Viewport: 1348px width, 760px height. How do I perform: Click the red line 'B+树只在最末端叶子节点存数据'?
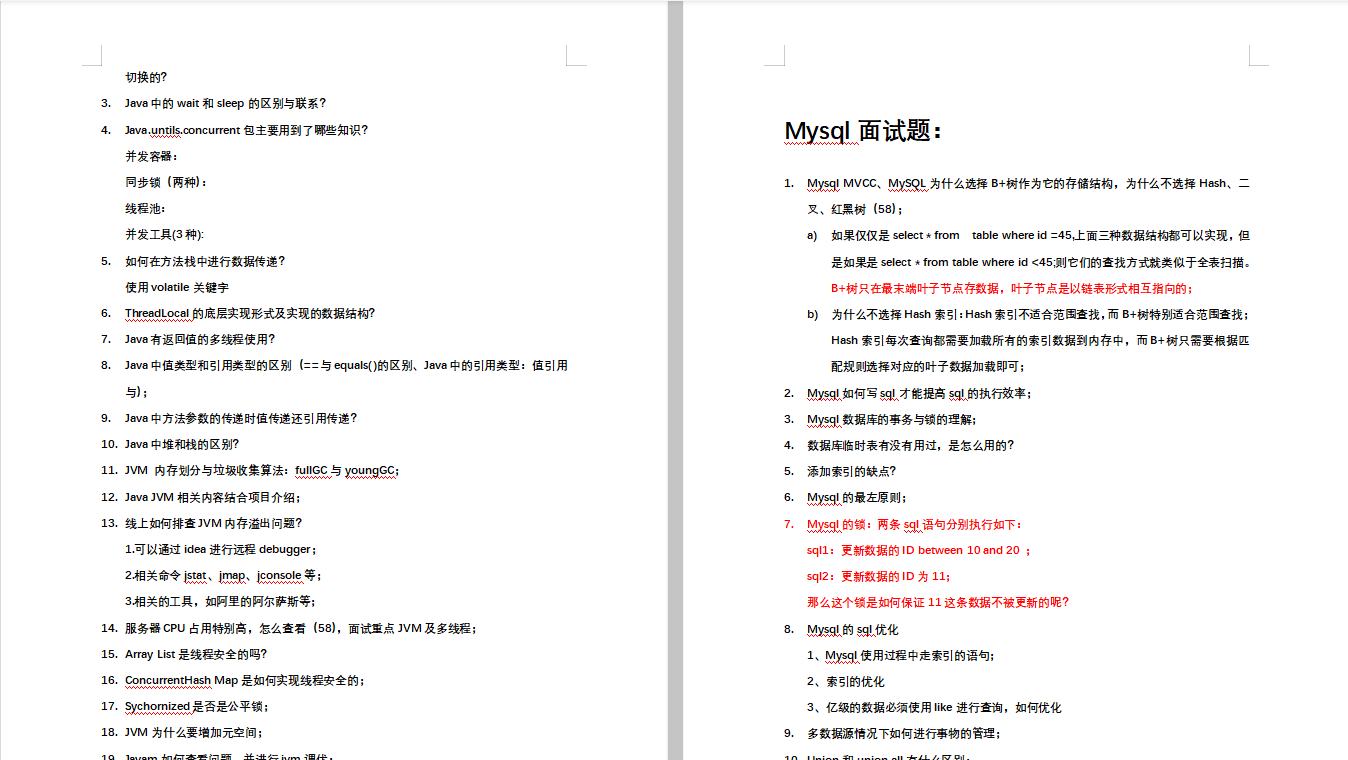[1011, 288]
